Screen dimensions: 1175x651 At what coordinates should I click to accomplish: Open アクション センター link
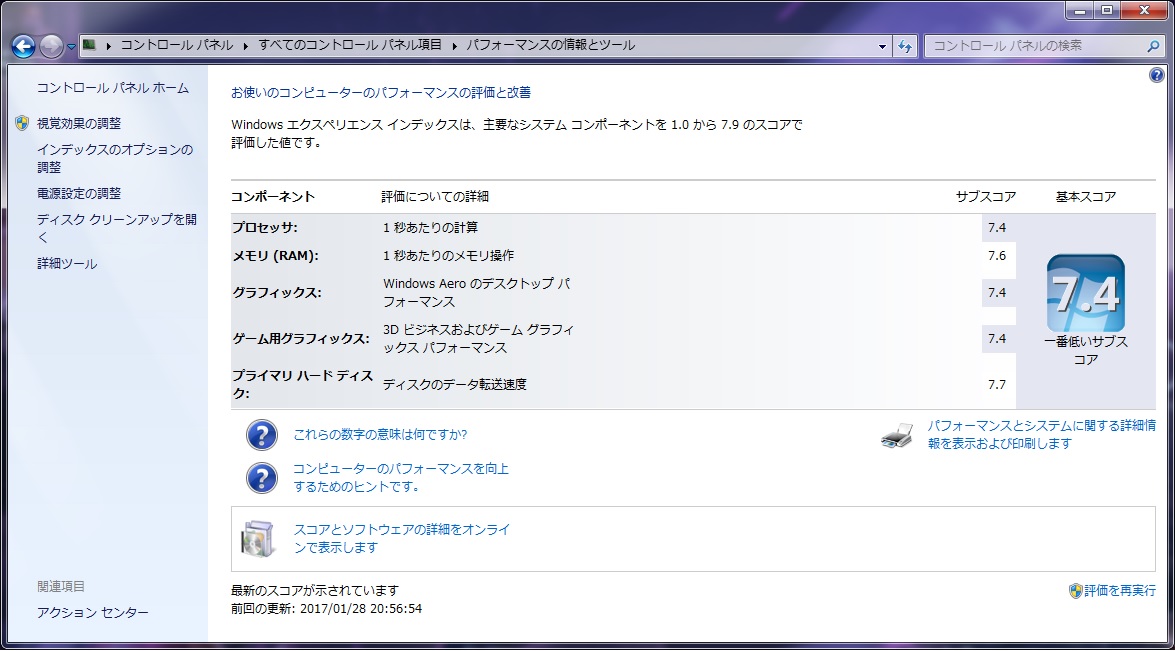coord(93,613)
